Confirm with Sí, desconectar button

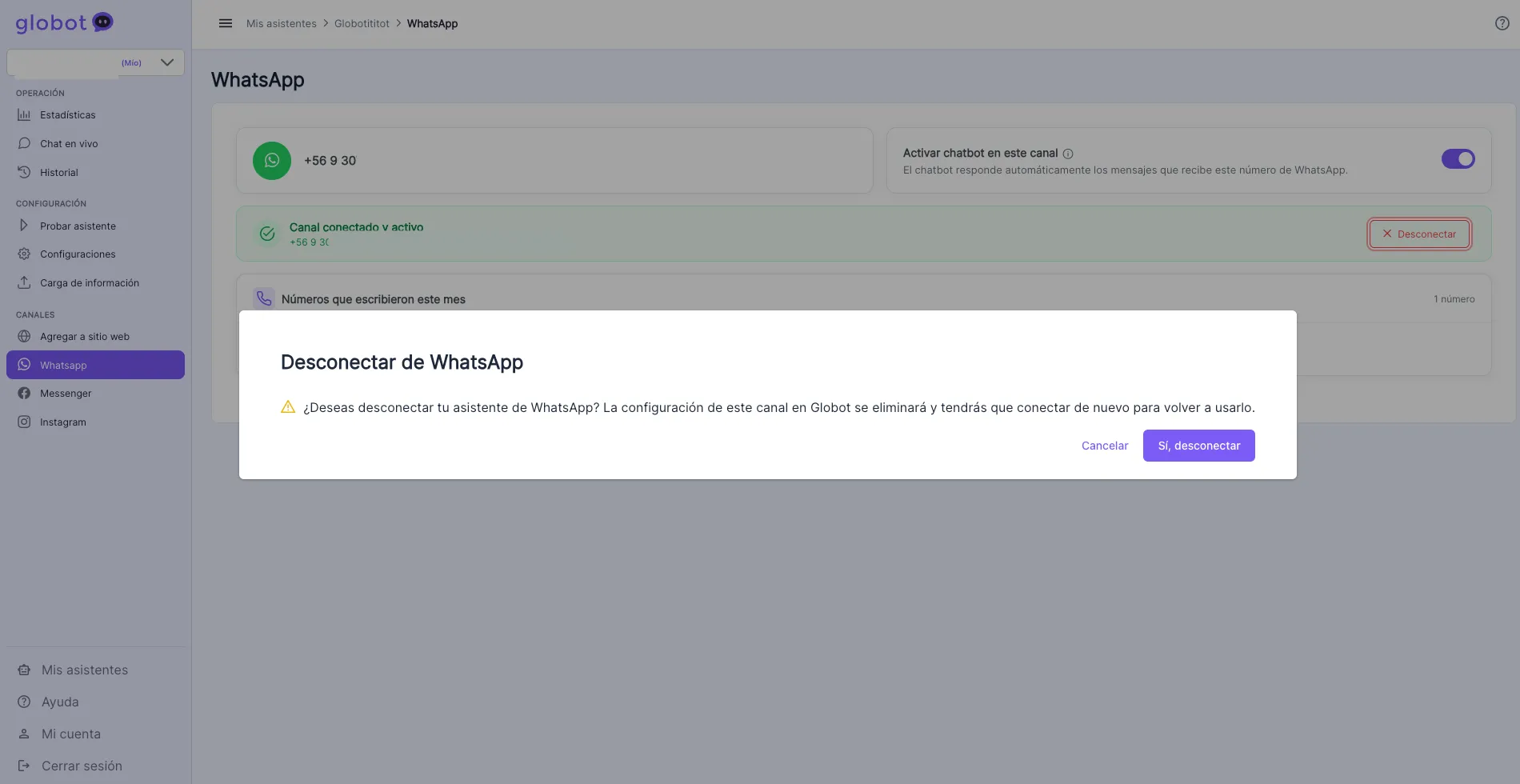coord(1198,446)
